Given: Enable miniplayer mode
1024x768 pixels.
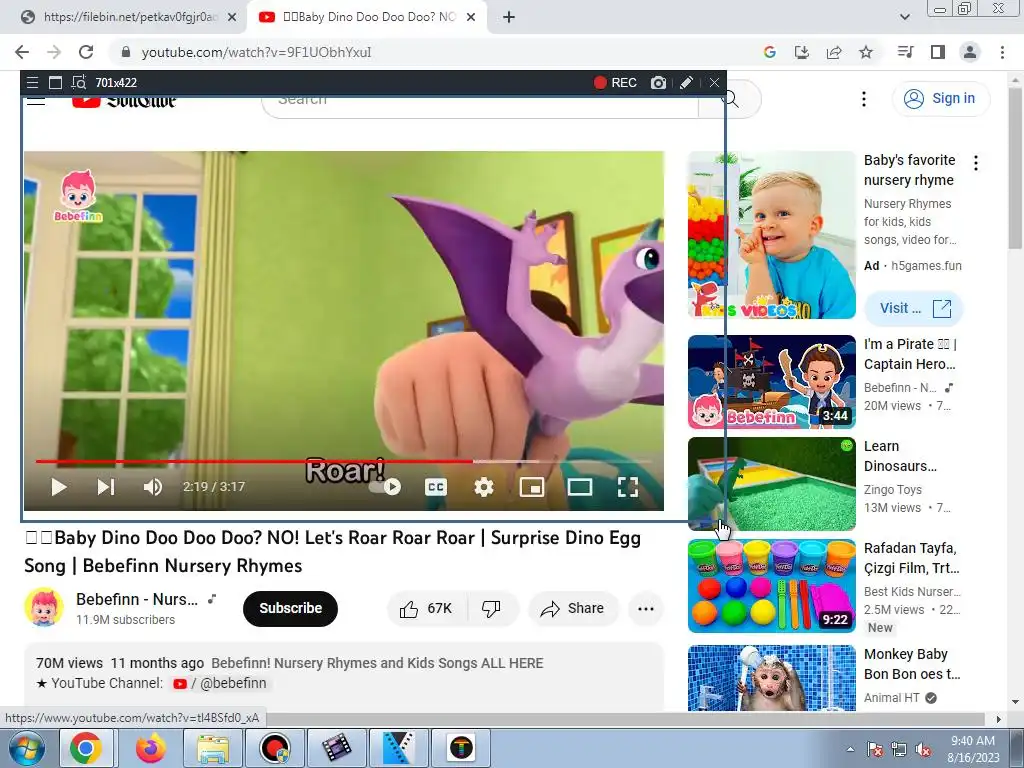Looking at the screenshot, I should (x=532, y=487).
